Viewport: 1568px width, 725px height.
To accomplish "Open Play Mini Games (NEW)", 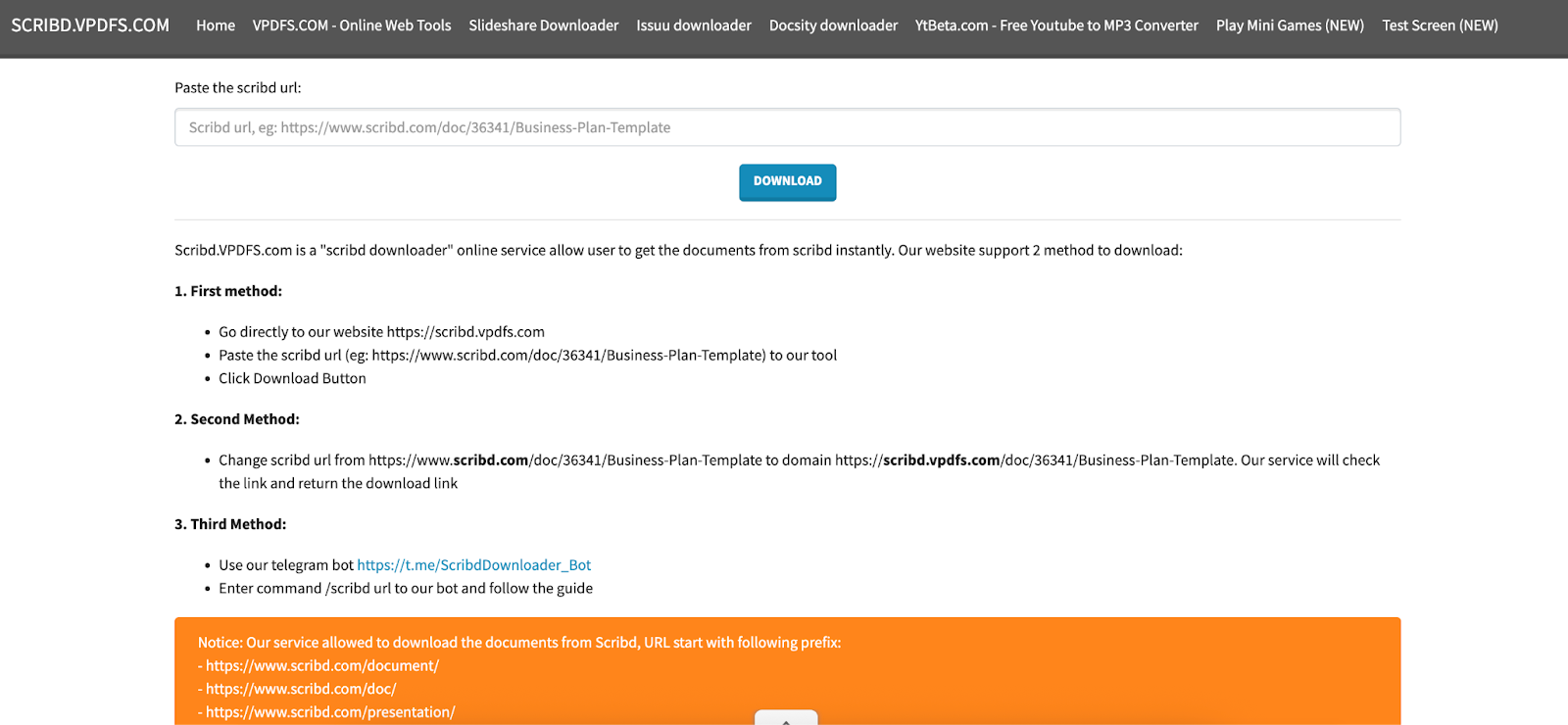I will [1290, 25].
